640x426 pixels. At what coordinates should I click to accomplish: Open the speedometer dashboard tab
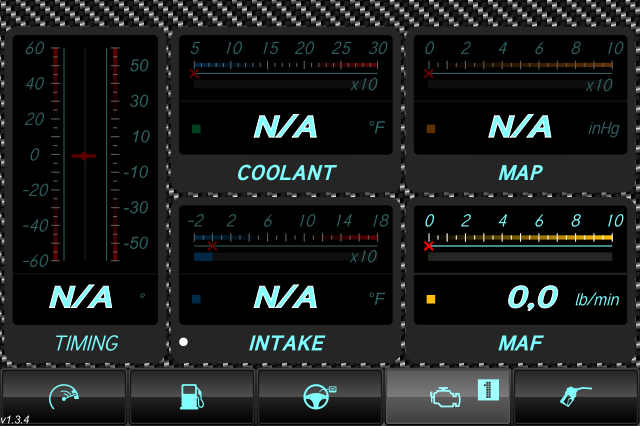64,397
